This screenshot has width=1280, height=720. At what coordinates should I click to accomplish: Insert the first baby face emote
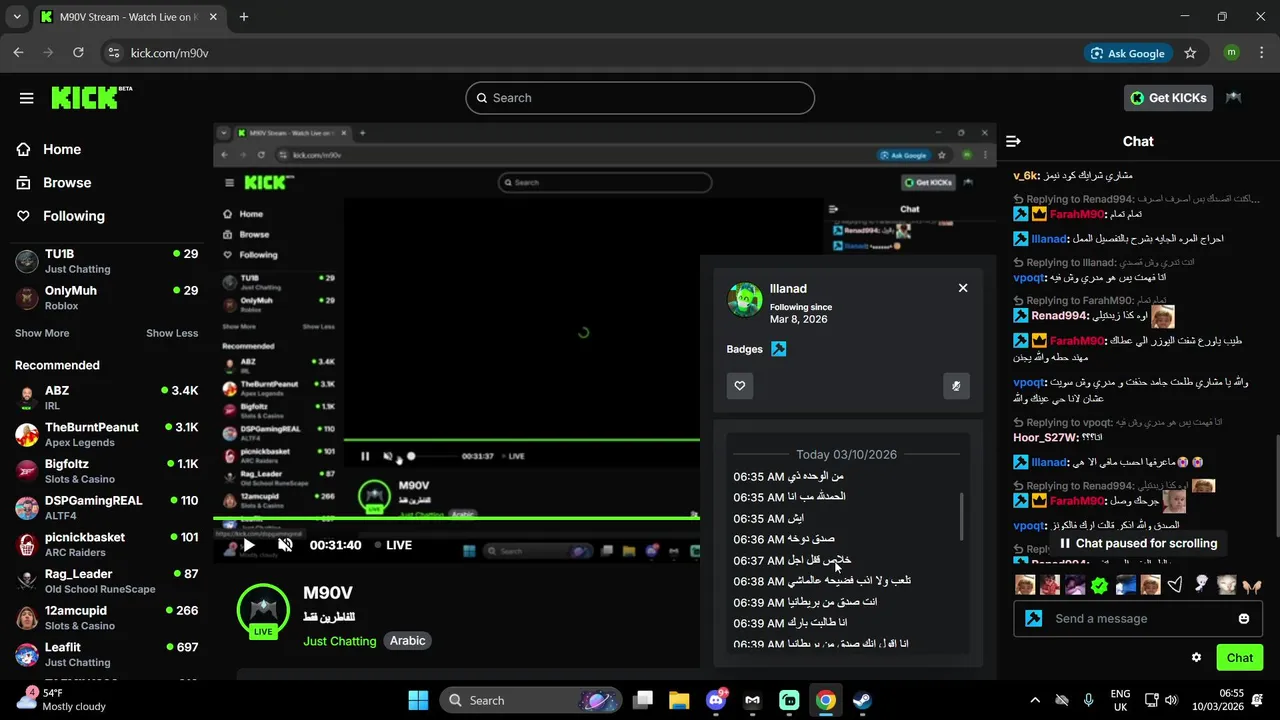1024,585
